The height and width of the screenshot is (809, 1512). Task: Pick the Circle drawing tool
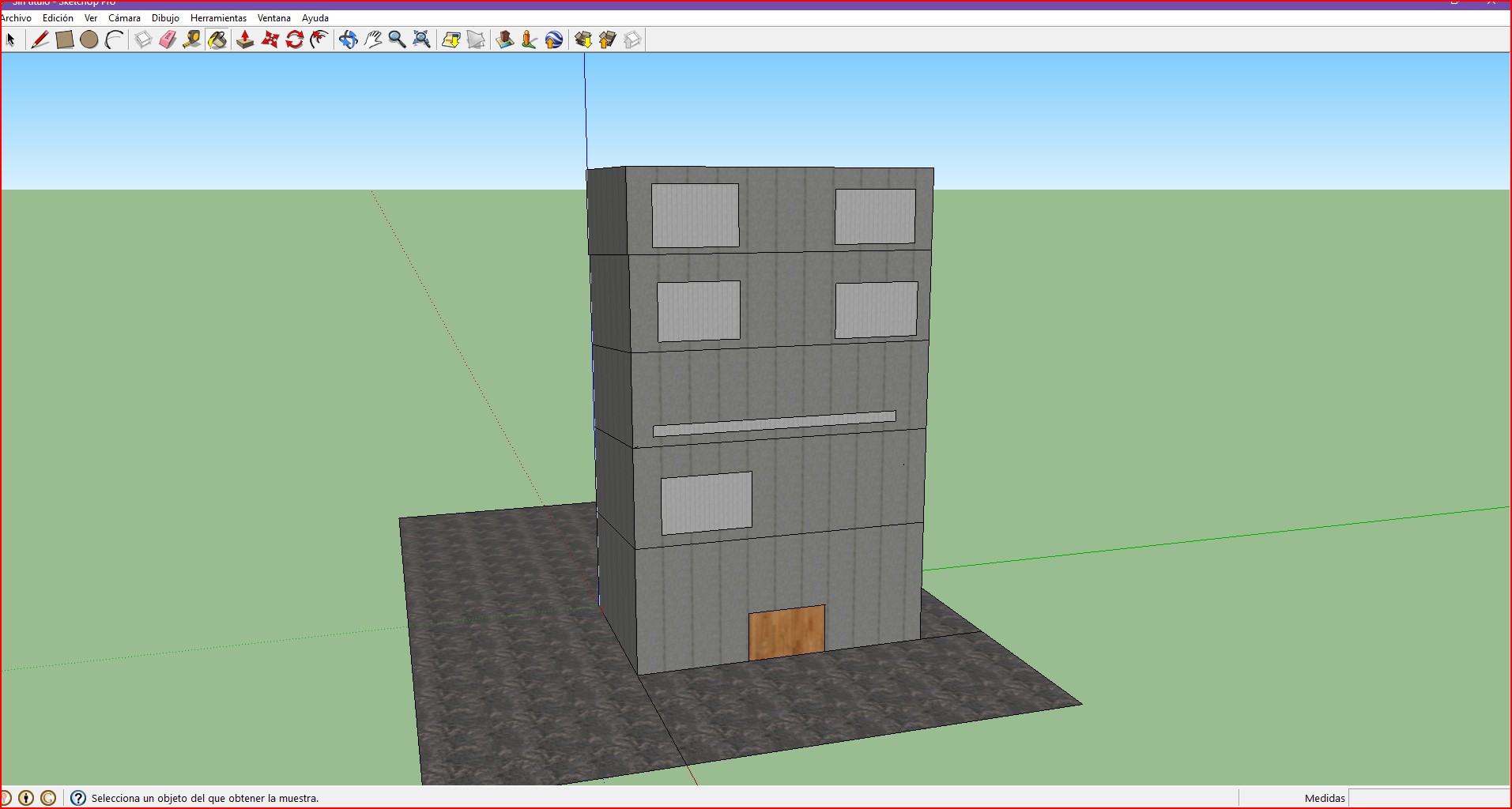click(x=89, y=40)
